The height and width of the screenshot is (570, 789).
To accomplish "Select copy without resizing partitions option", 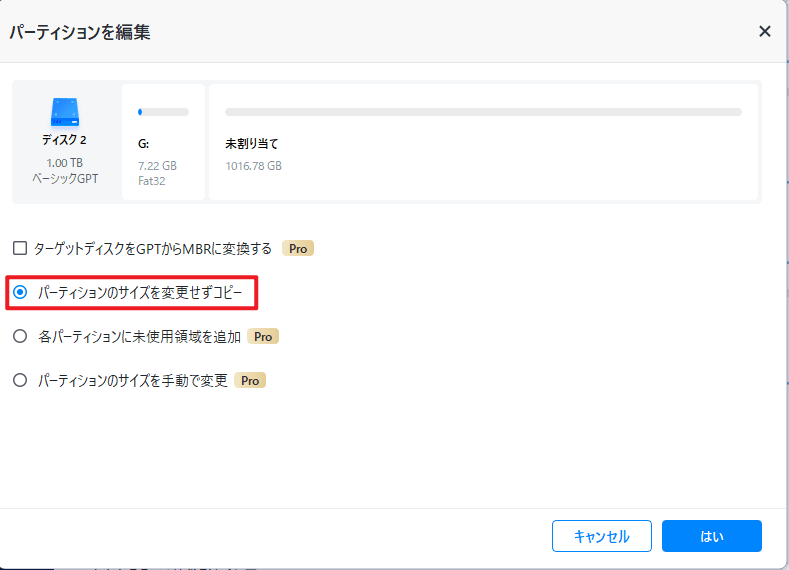I will (20, 292).
